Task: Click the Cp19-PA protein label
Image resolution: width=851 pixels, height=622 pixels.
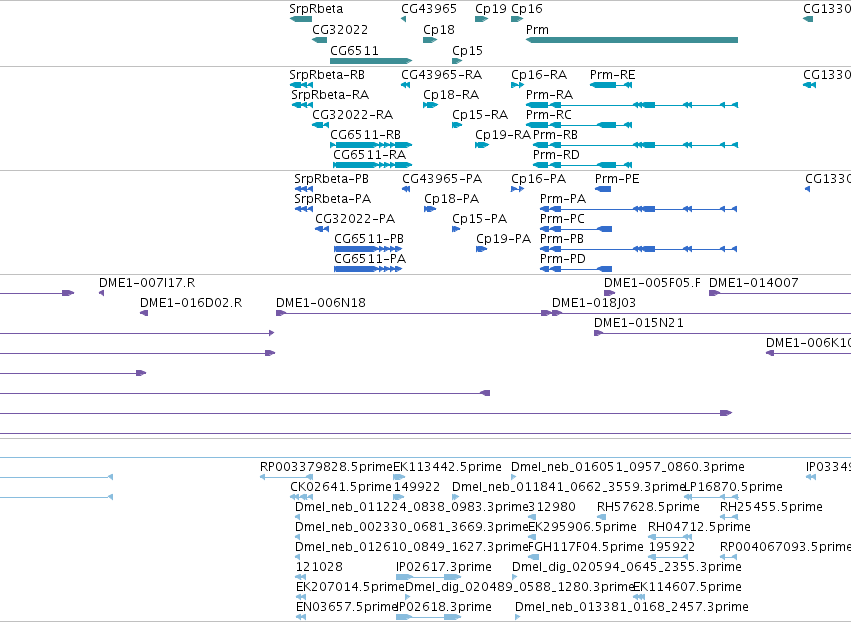Action: [503, 239]
